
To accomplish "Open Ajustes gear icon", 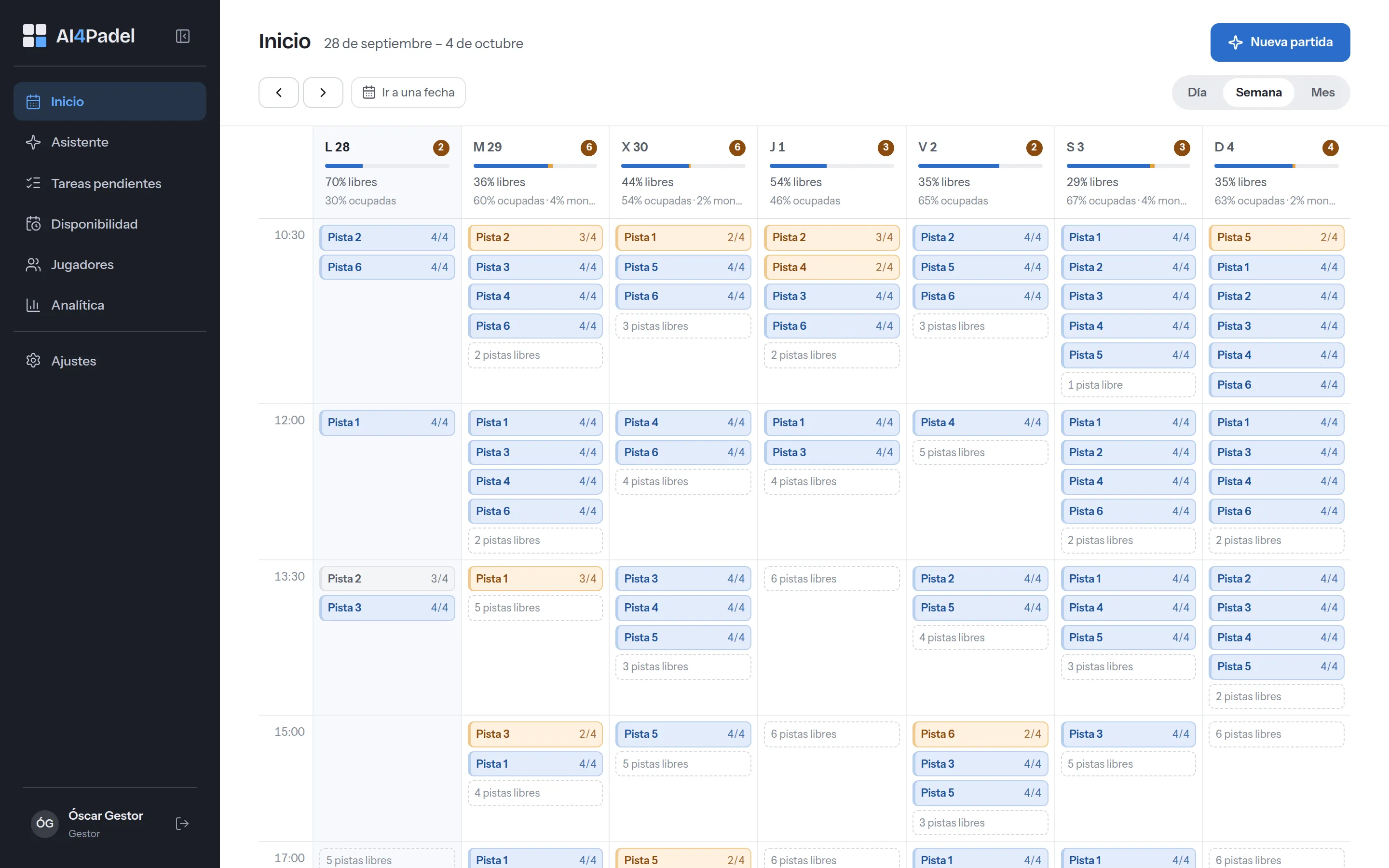I will [33, 361].
